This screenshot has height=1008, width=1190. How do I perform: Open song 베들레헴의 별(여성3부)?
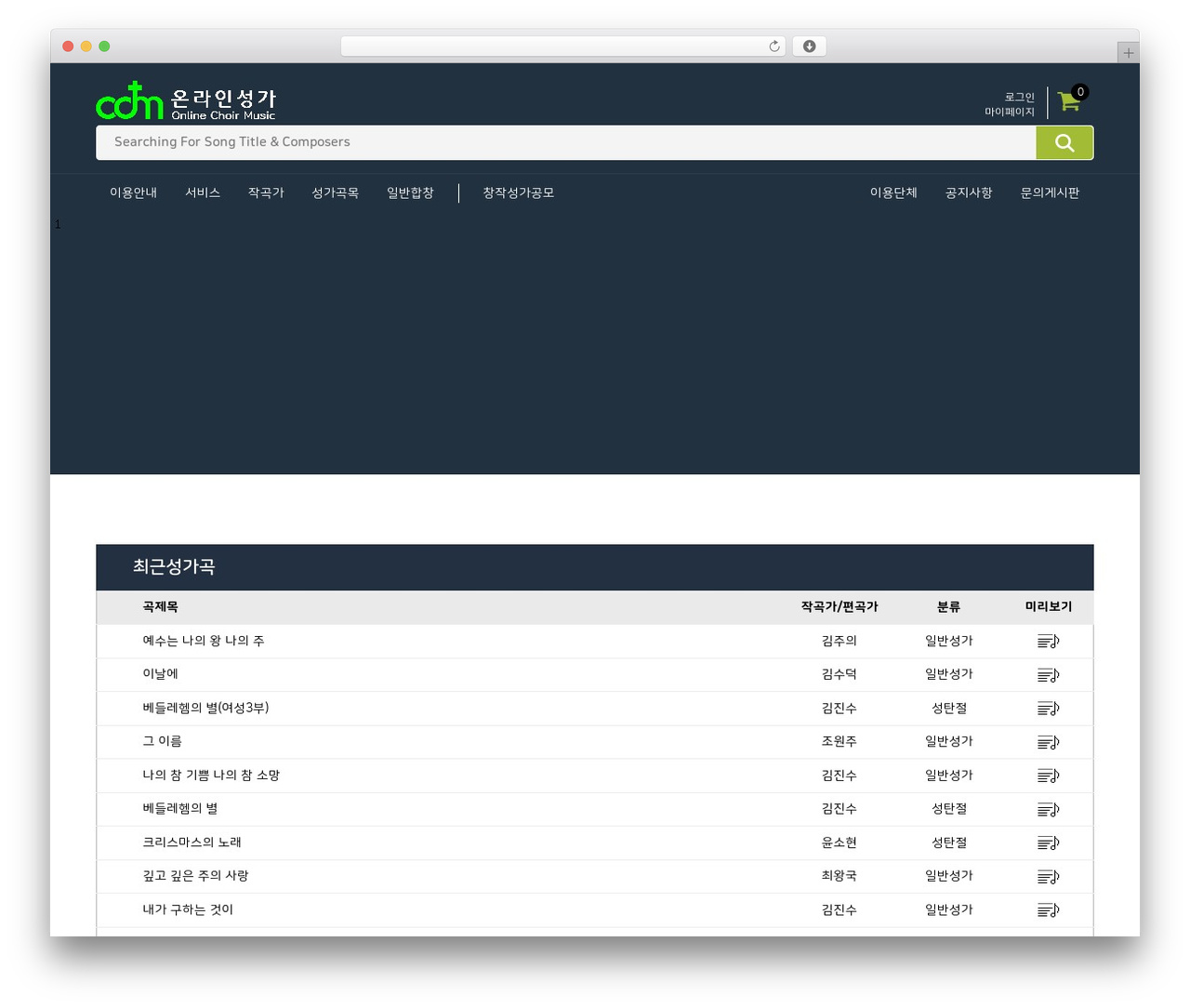coord(205,708)
